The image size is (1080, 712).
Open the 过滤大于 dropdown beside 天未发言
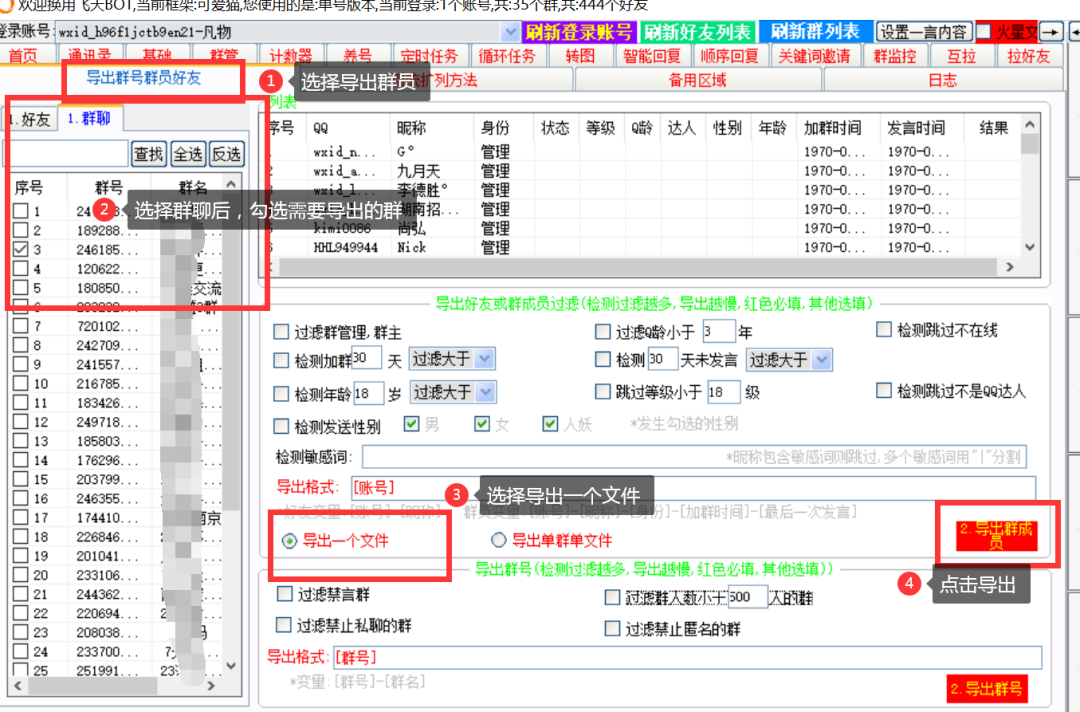789,359
